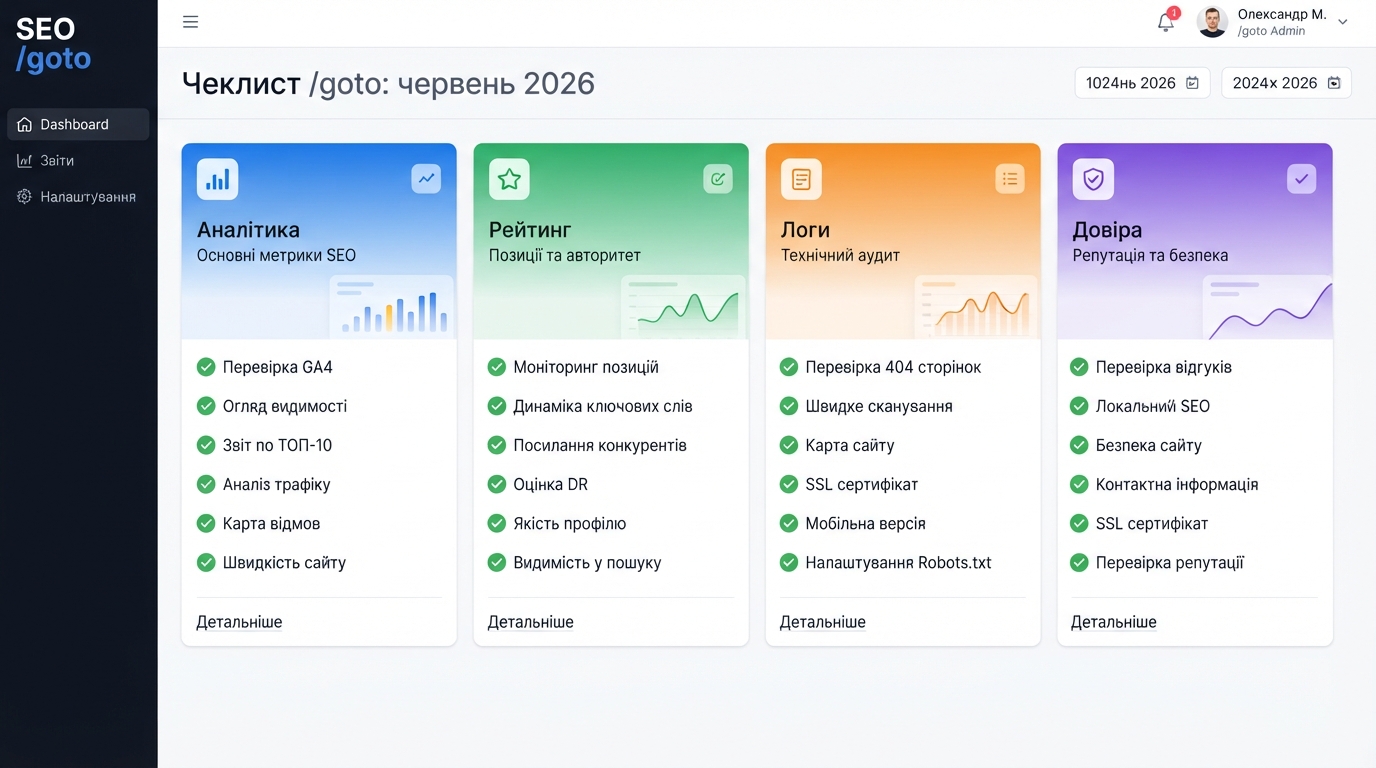Open Детальніше under Рейтинг
Image resolution: width=1376 pixels, height=768 pixels.
tap(531, 622)
